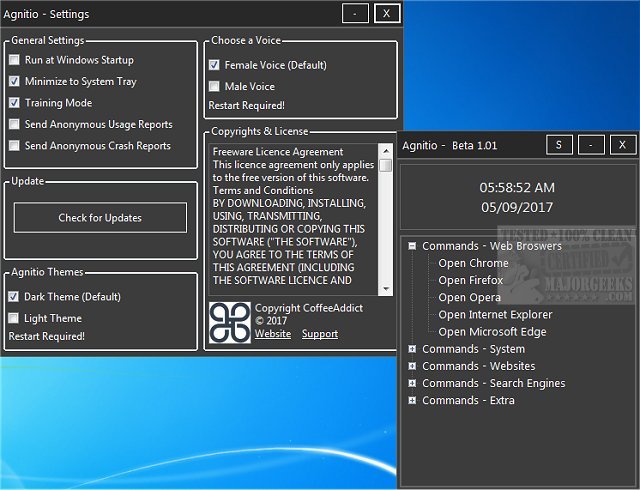This screenshot has height=490, width=640.
Task: Minimize the Agnitio Beta 1.01 window
Action: (x=591, y=145)
